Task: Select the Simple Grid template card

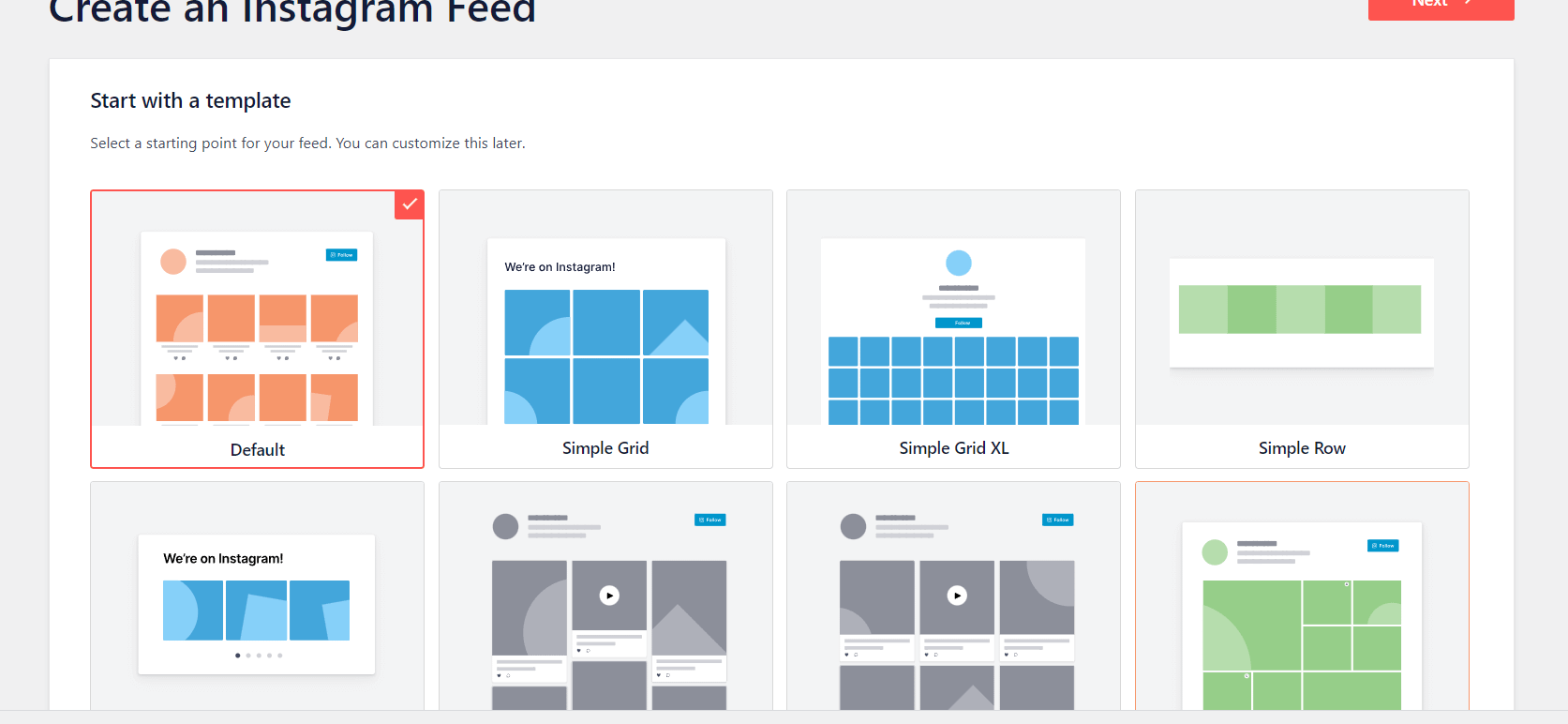Action: click(605, 329)
